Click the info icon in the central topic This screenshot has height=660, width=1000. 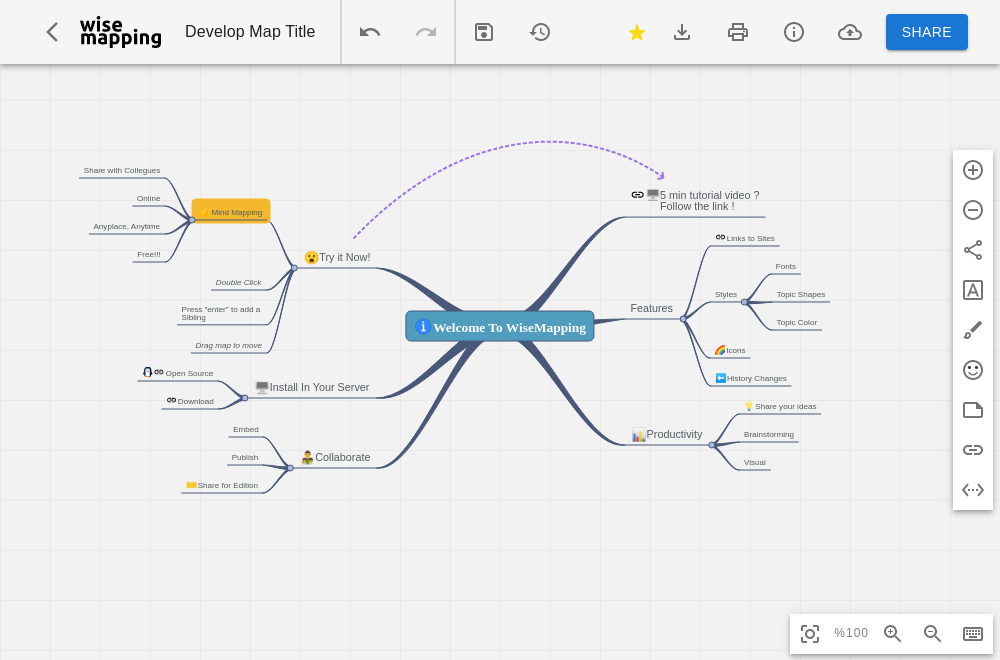click(x=422, y=326)
